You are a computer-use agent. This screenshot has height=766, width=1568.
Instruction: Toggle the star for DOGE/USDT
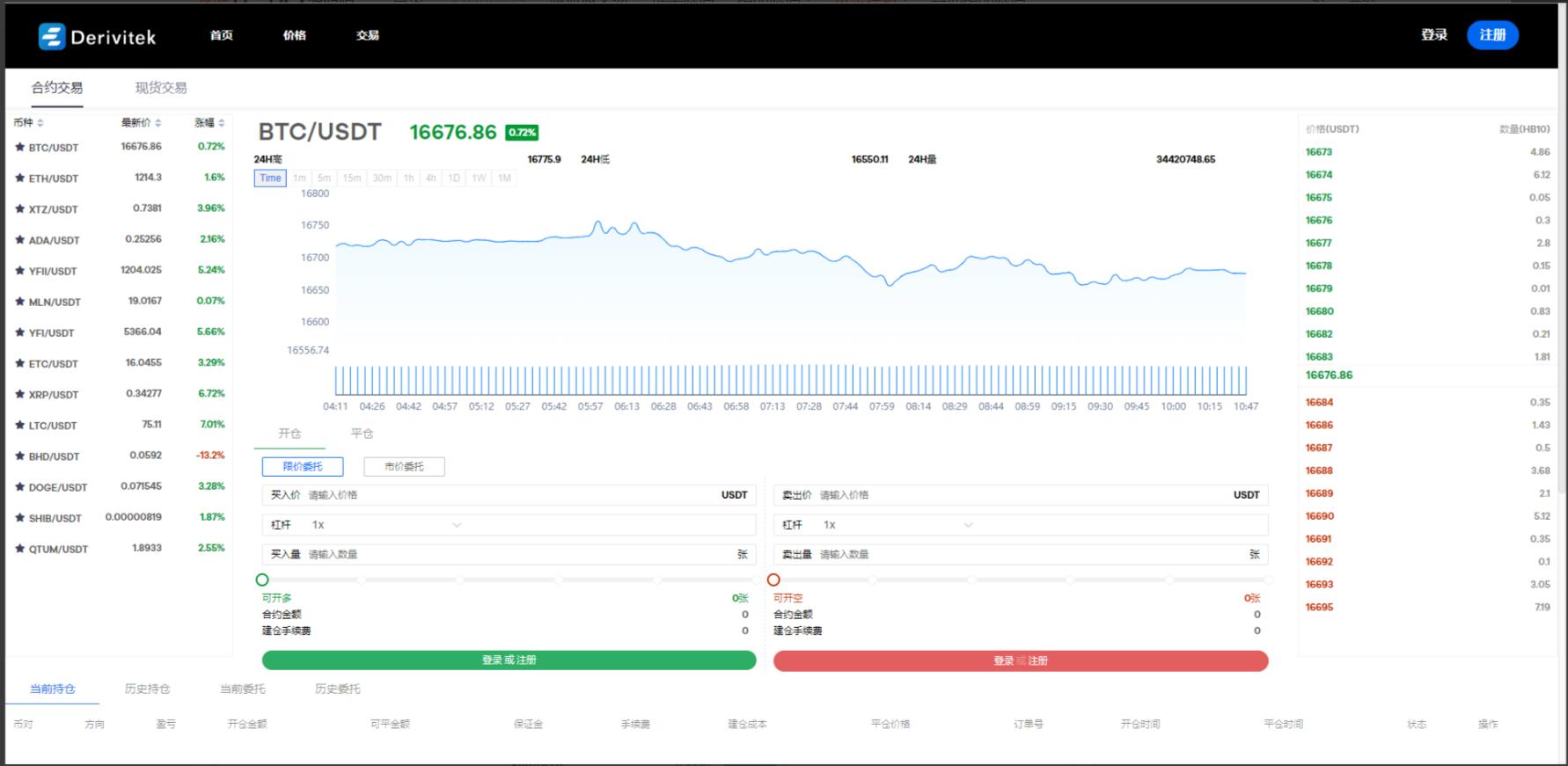point(19,486)
